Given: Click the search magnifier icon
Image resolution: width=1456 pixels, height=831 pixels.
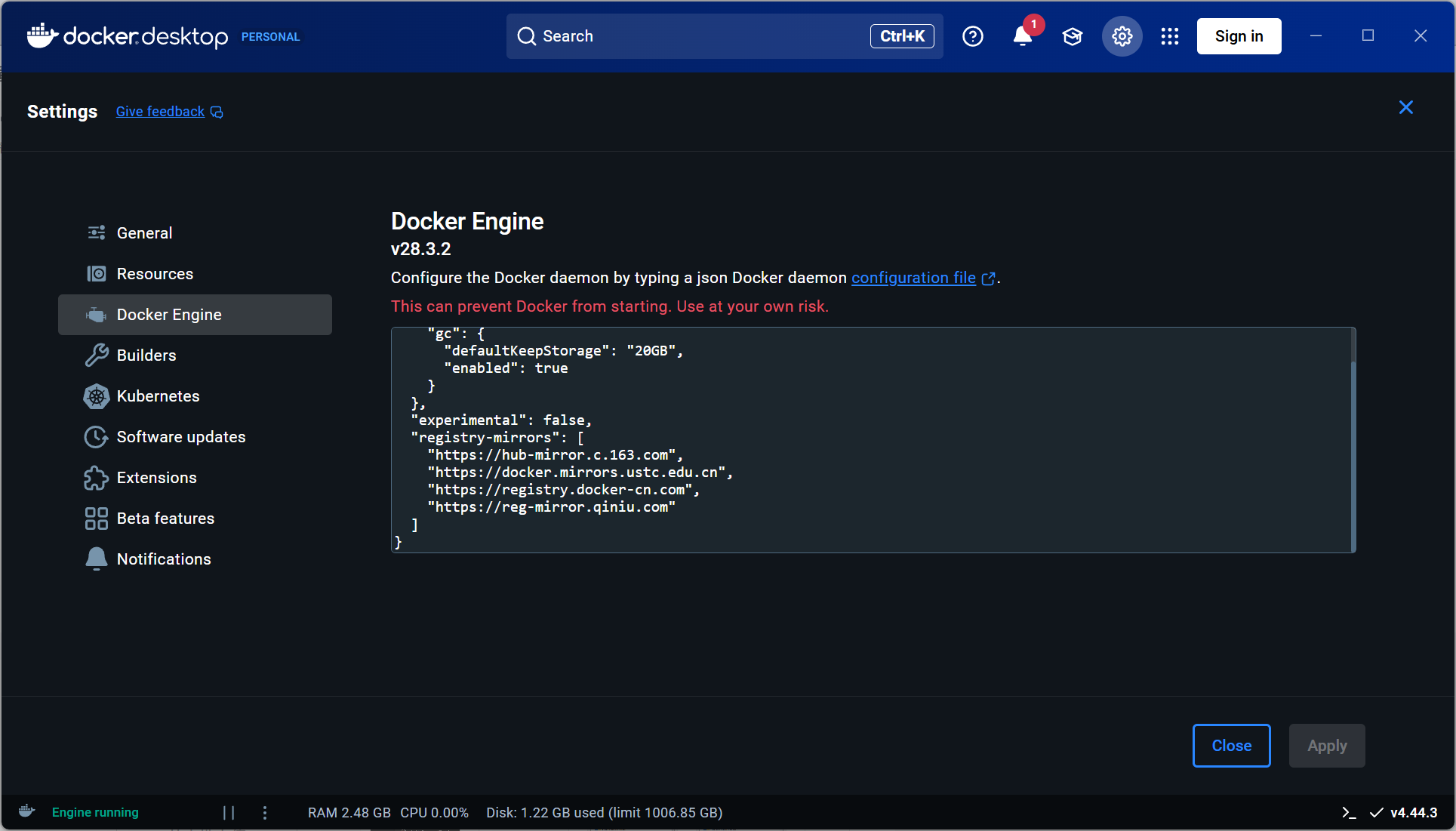Looking at the screenshot, I should click(526, 36).
